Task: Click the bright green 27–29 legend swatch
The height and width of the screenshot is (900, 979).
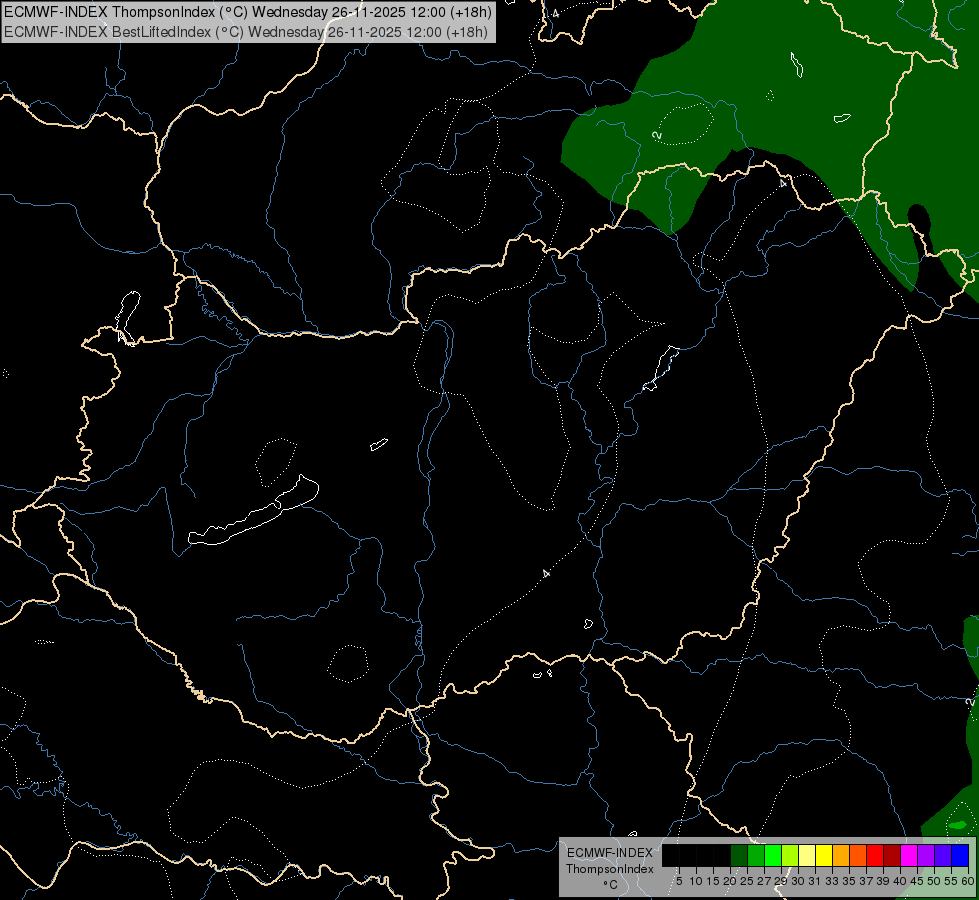Action: coord(773,855)
